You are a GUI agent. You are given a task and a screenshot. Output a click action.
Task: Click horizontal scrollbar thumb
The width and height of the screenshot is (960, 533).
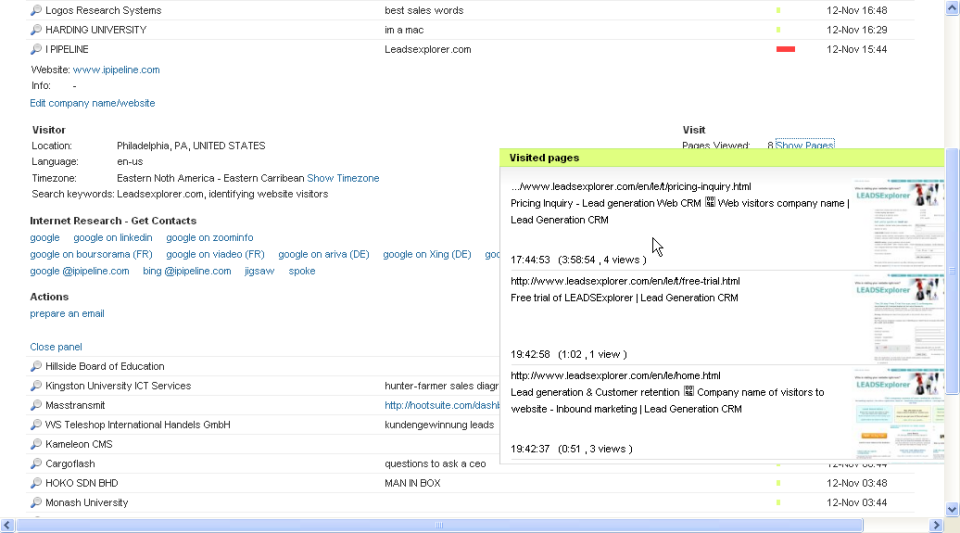pyautogui.click(x=440, y=525)
